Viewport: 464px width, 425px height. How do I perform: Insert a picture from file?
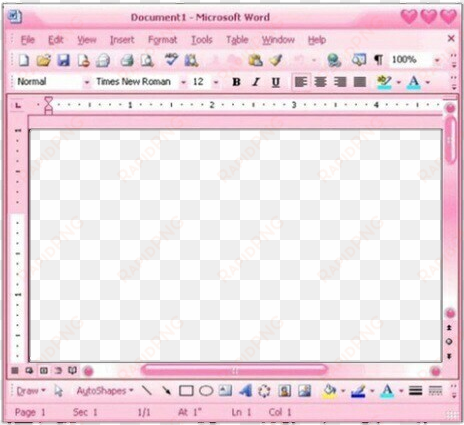[x=304, y=391]
